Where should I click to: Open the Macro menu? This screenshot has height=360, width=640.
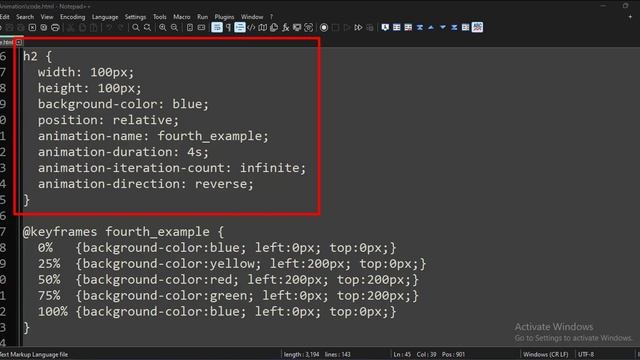182,17
